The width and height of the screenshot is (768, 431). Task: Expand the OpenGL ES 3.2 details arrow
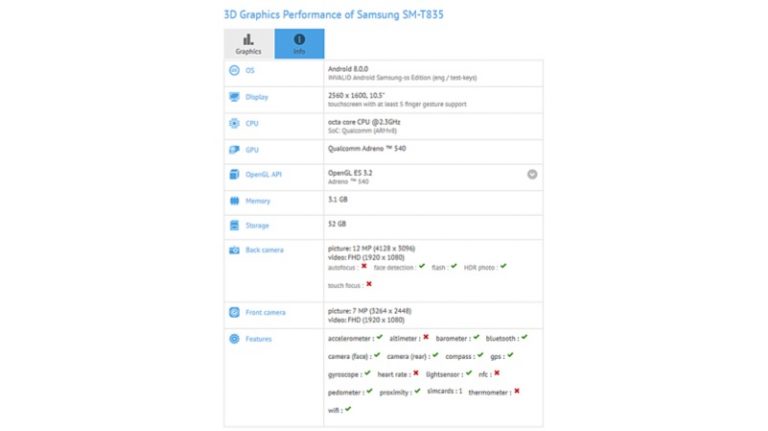[532, 174]
